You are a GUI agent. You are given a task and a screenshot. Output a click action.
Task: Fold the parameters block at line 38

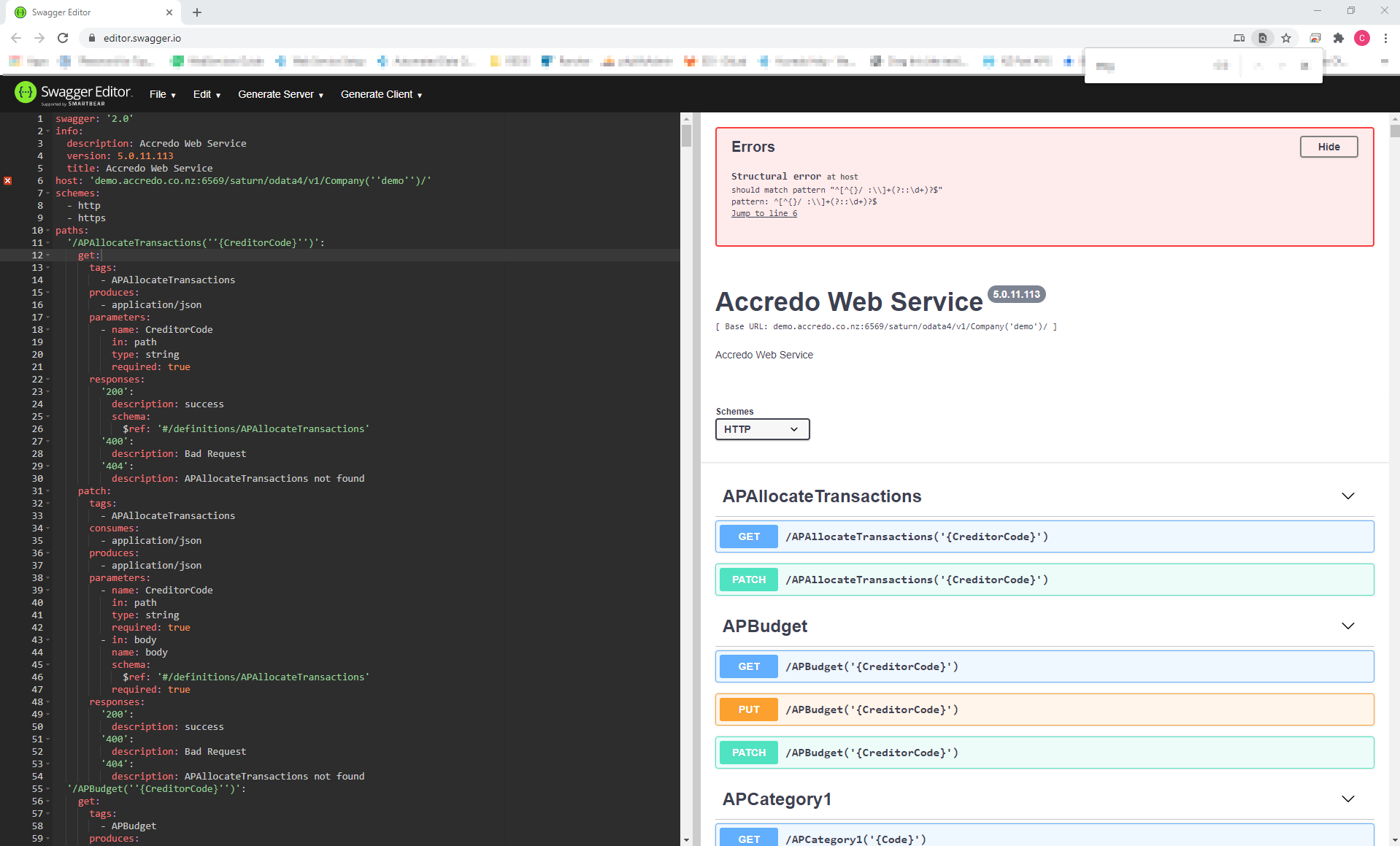(x=48, y=578)
